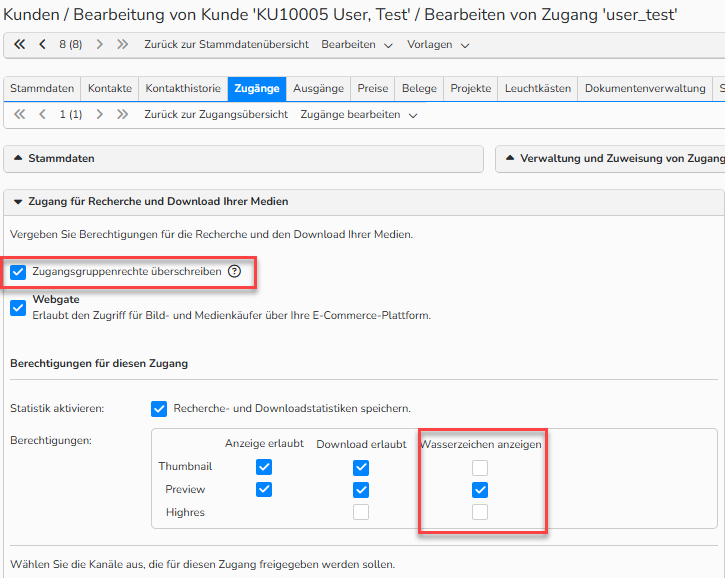Click Zurück zur Stammdatenübersicht link

click(227, 44)
